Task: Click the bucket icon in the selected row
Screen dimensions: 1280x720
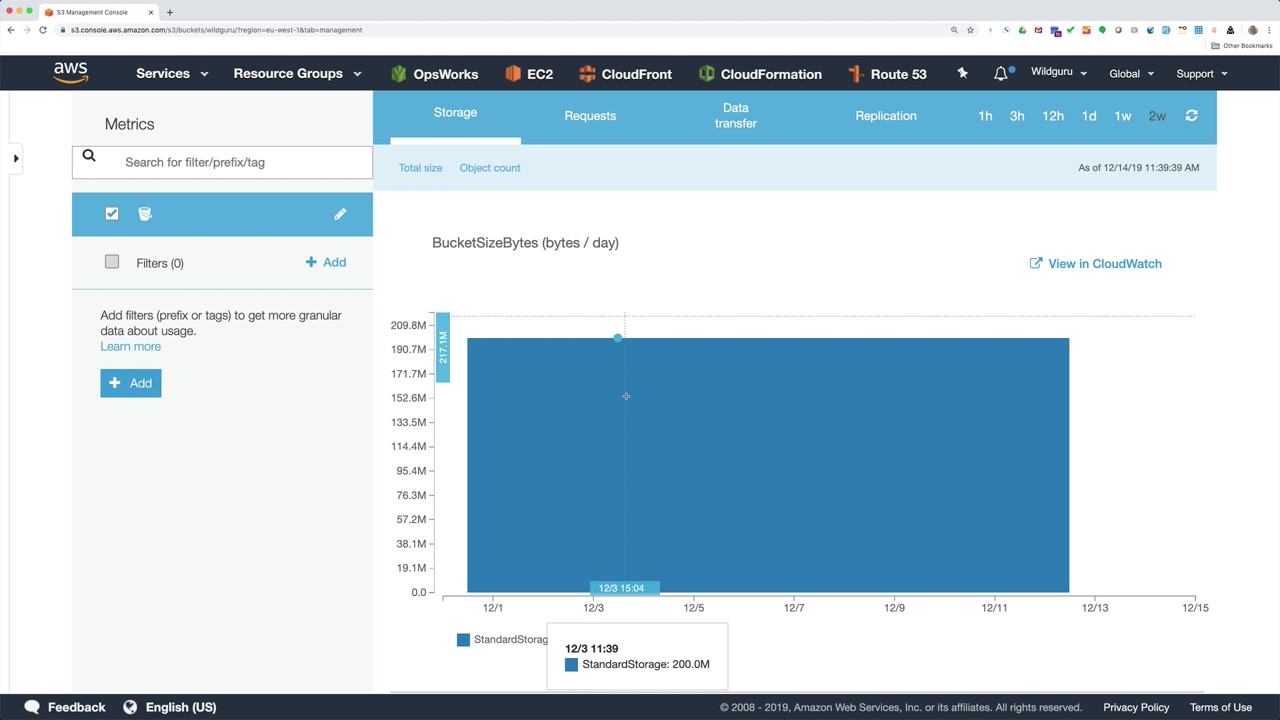Action: click(145, 214)
